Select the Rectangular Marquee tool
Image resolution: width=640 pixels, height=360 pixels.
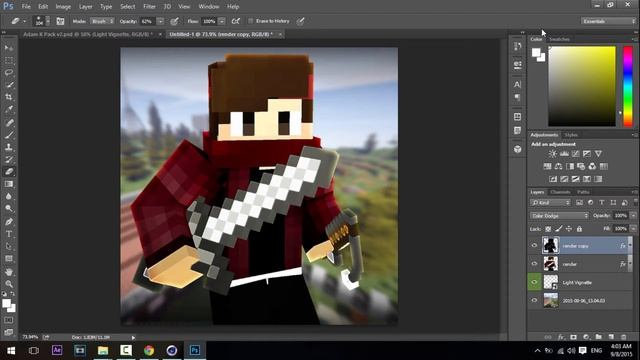click(x=9, y=60)
